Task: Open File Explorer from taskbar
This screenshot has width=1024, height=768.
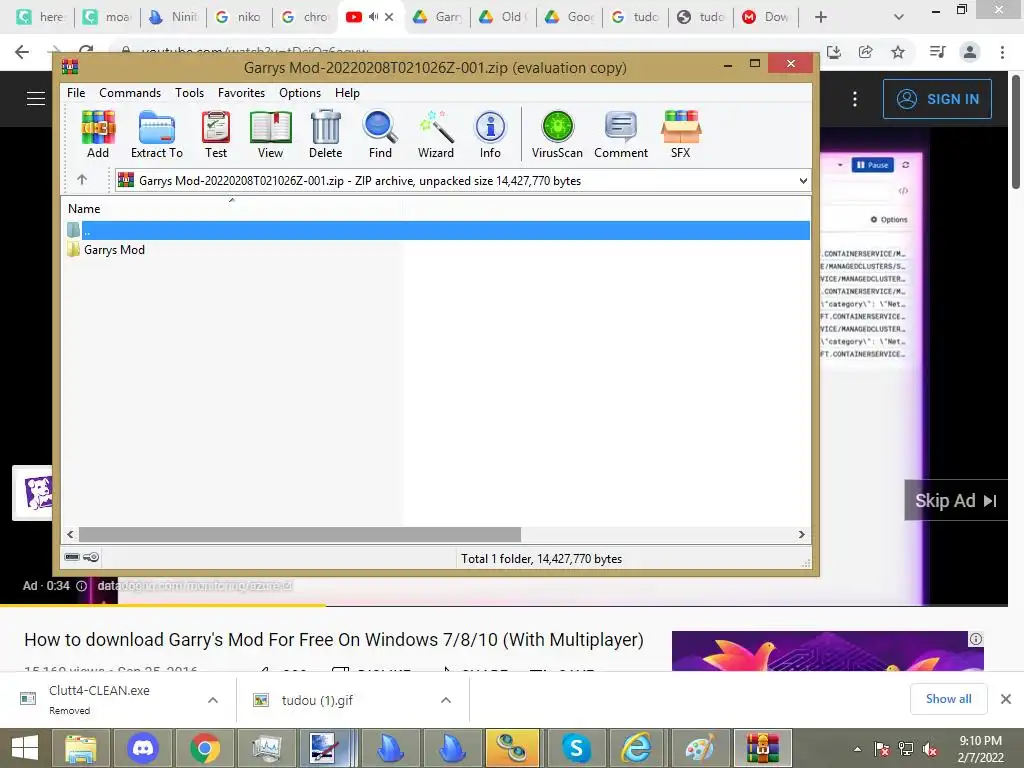Action: 80,748
